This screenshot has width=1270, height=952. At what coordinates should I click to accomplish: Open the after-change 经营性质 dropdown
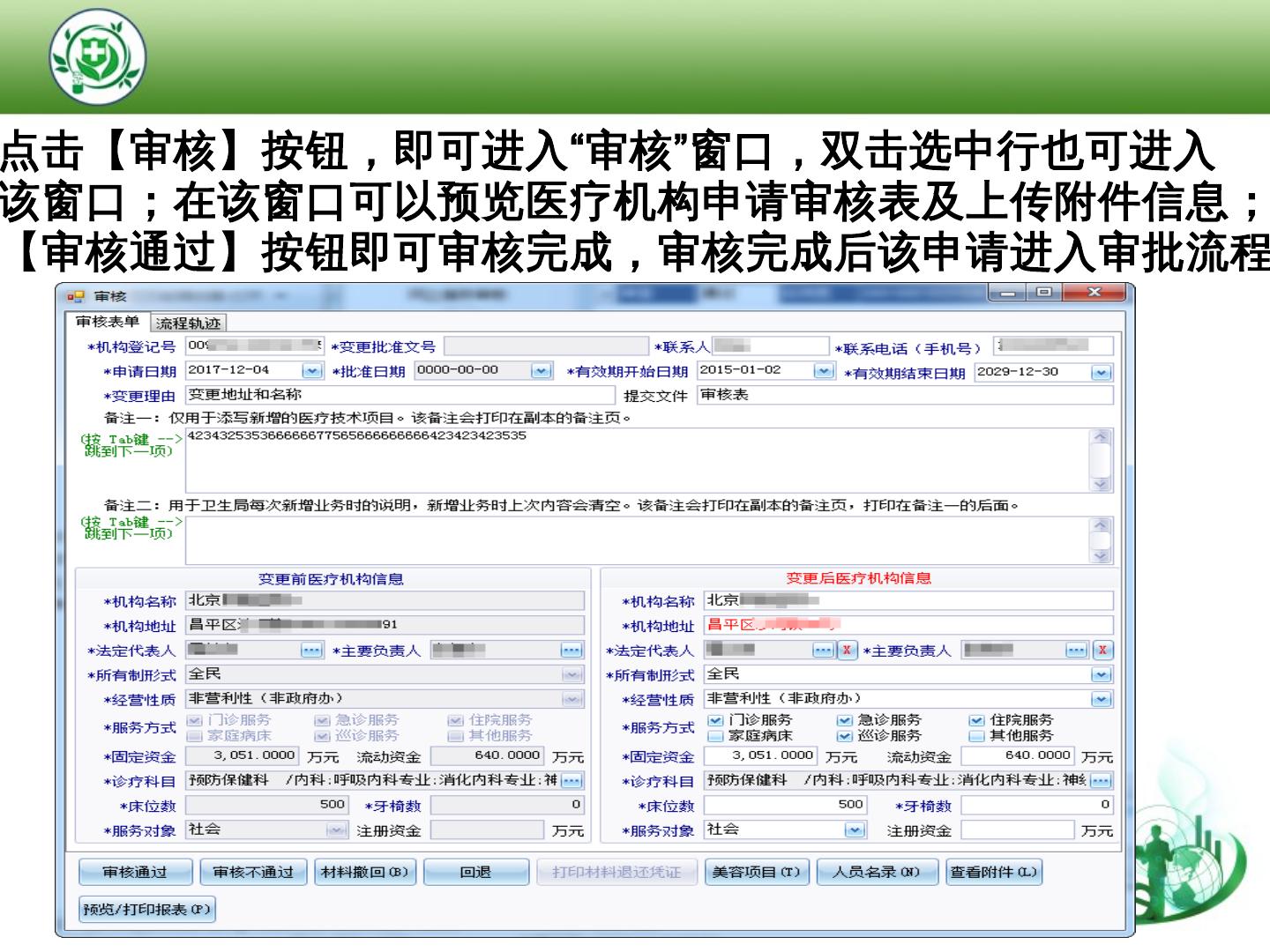click(x=1101, y=699)
